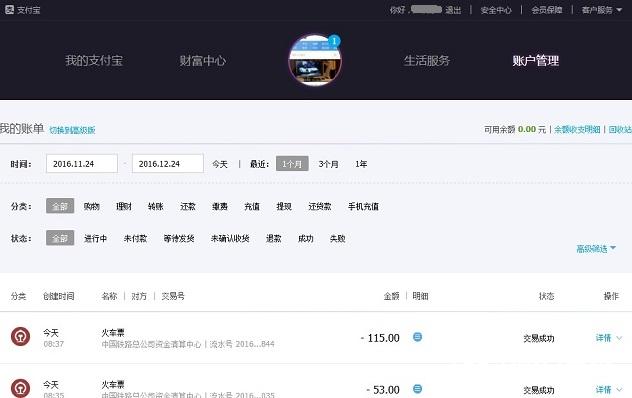Screen dimensions: 632x398
Task: Filter status by 等待发货
Action: click(x=179, y=239)
